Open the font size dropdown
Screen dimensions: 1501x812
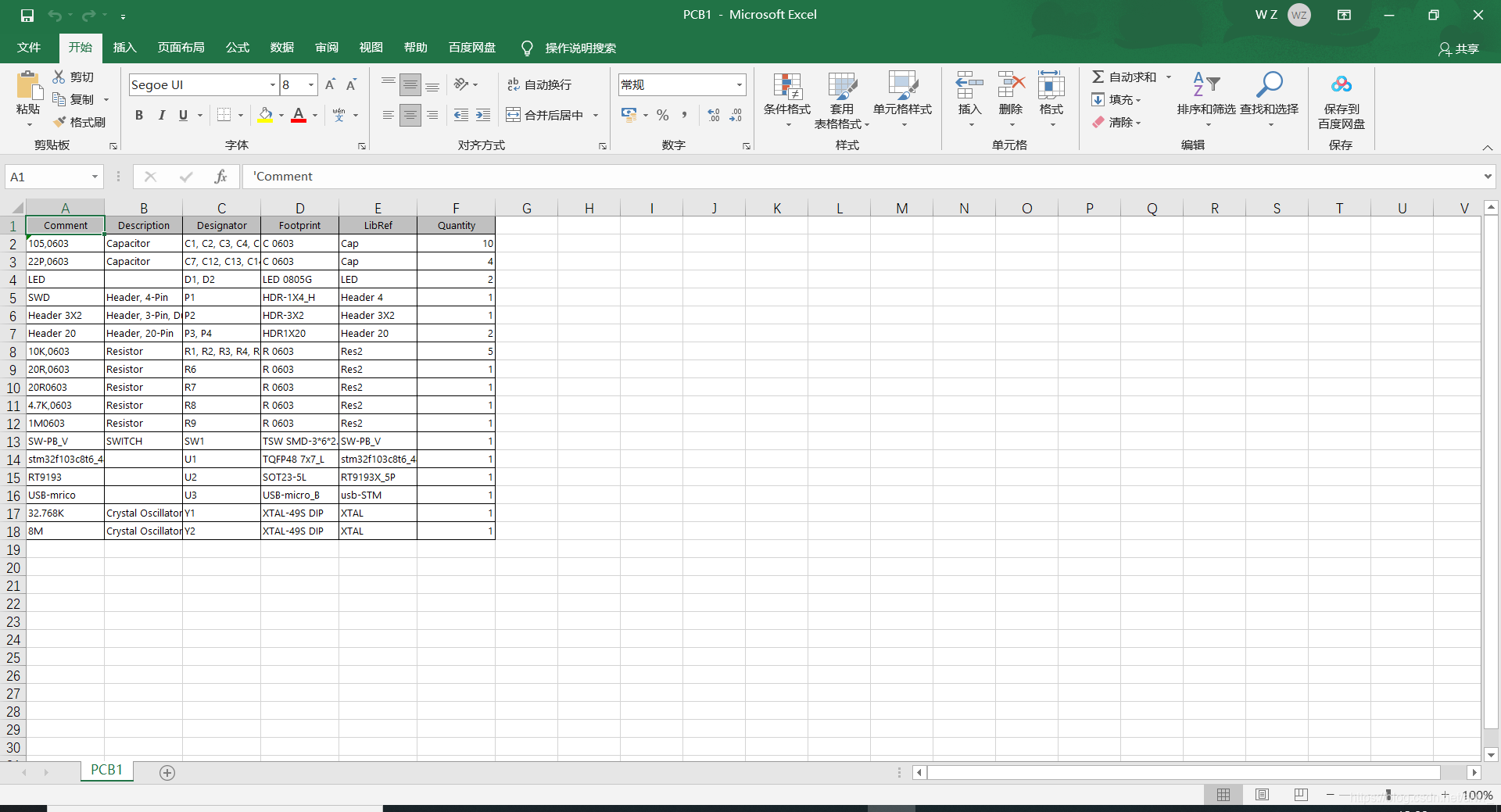[x=311, y=84]
